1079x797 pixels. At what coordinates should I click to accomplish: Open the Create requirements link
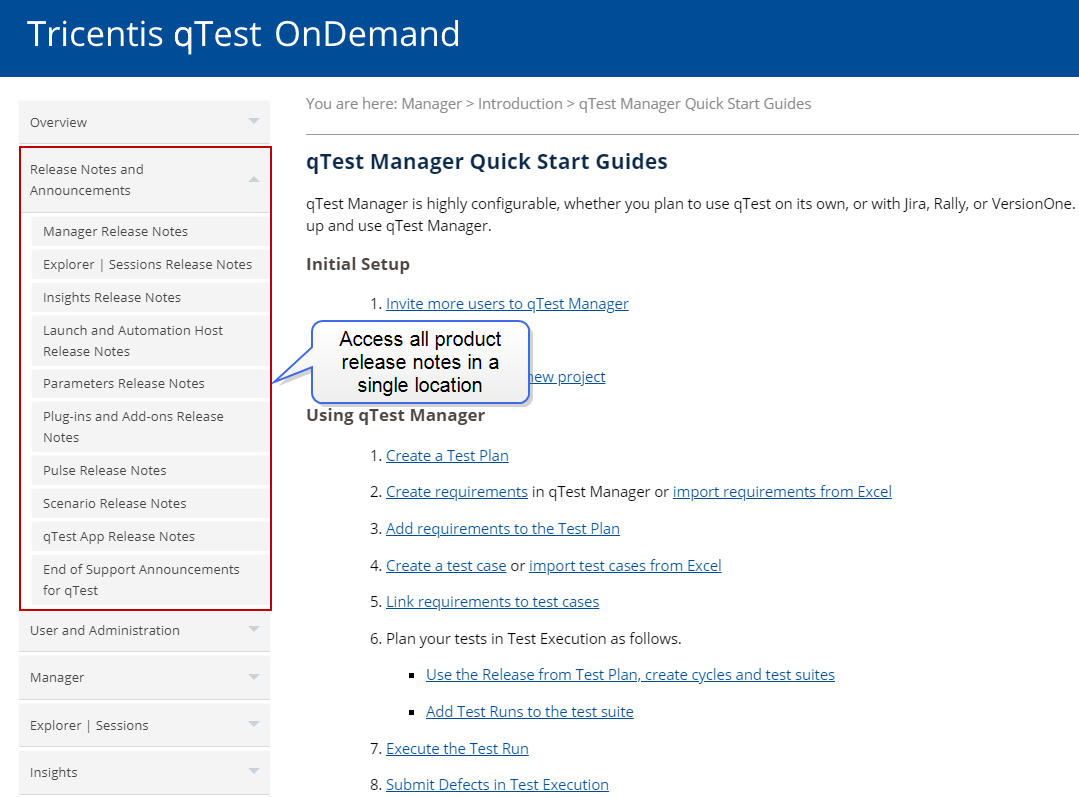pos(457,491)
